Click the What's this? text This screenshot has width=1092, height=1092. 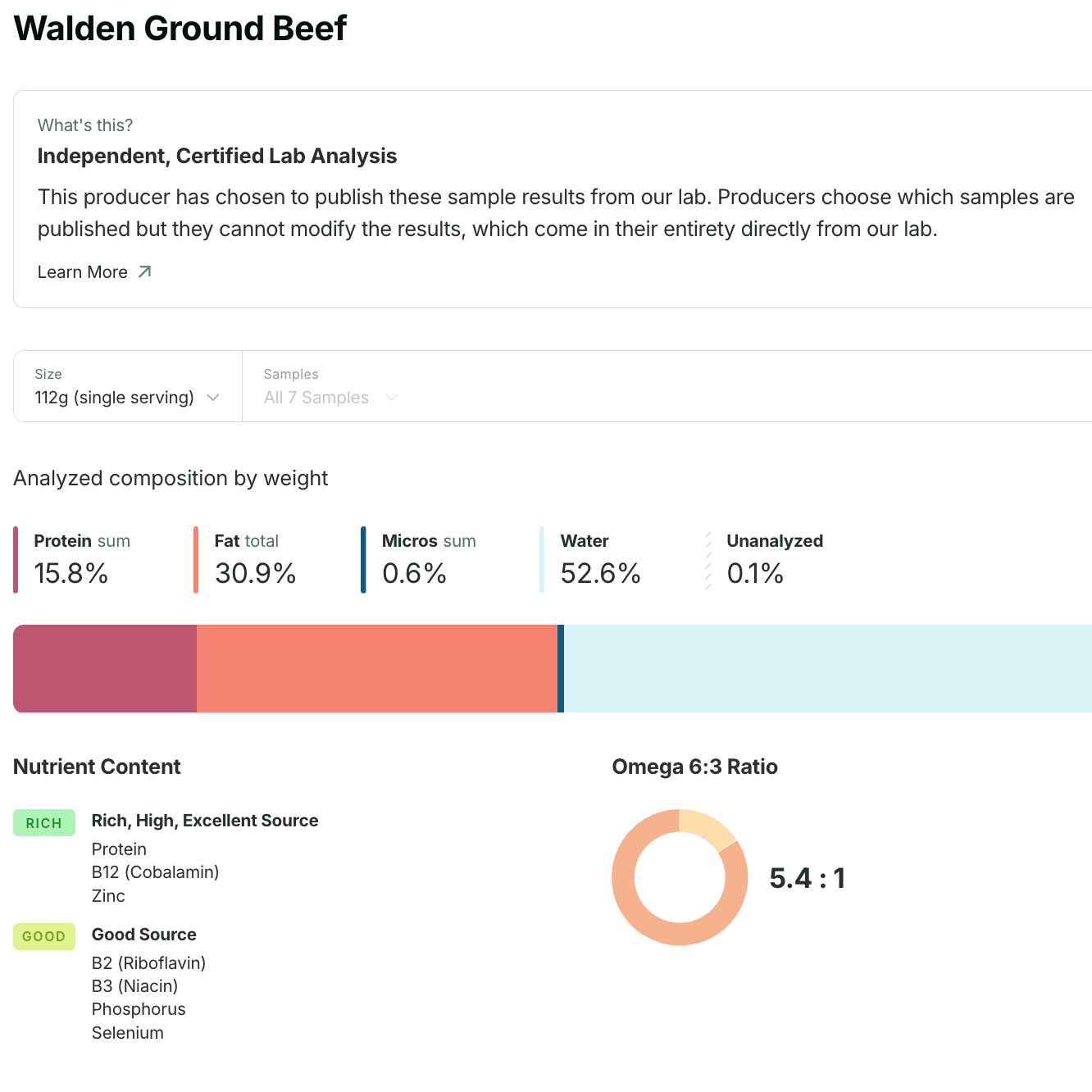(x=84, y=125)
